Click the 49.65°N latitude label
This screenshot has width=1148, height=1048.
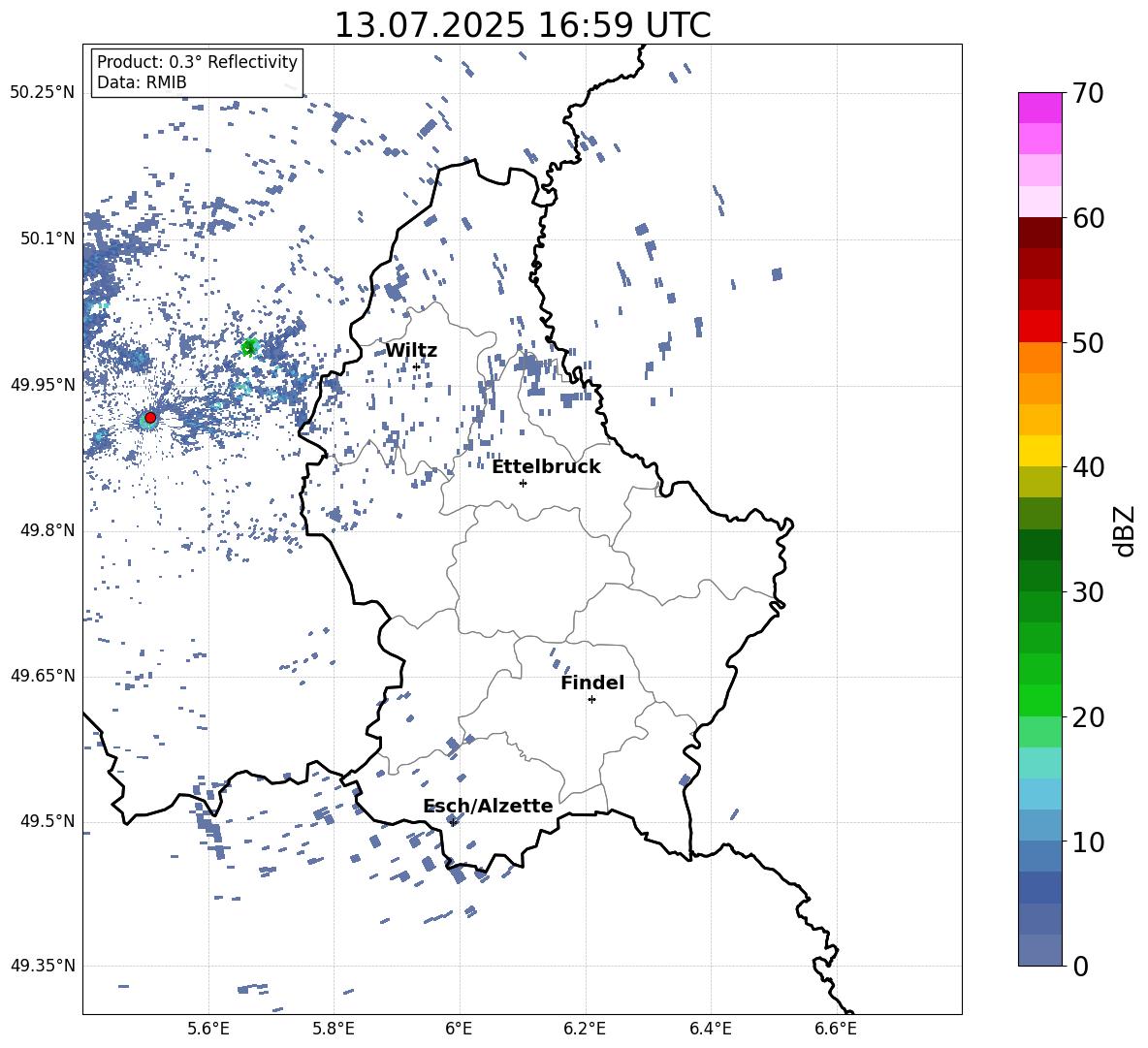43,676
